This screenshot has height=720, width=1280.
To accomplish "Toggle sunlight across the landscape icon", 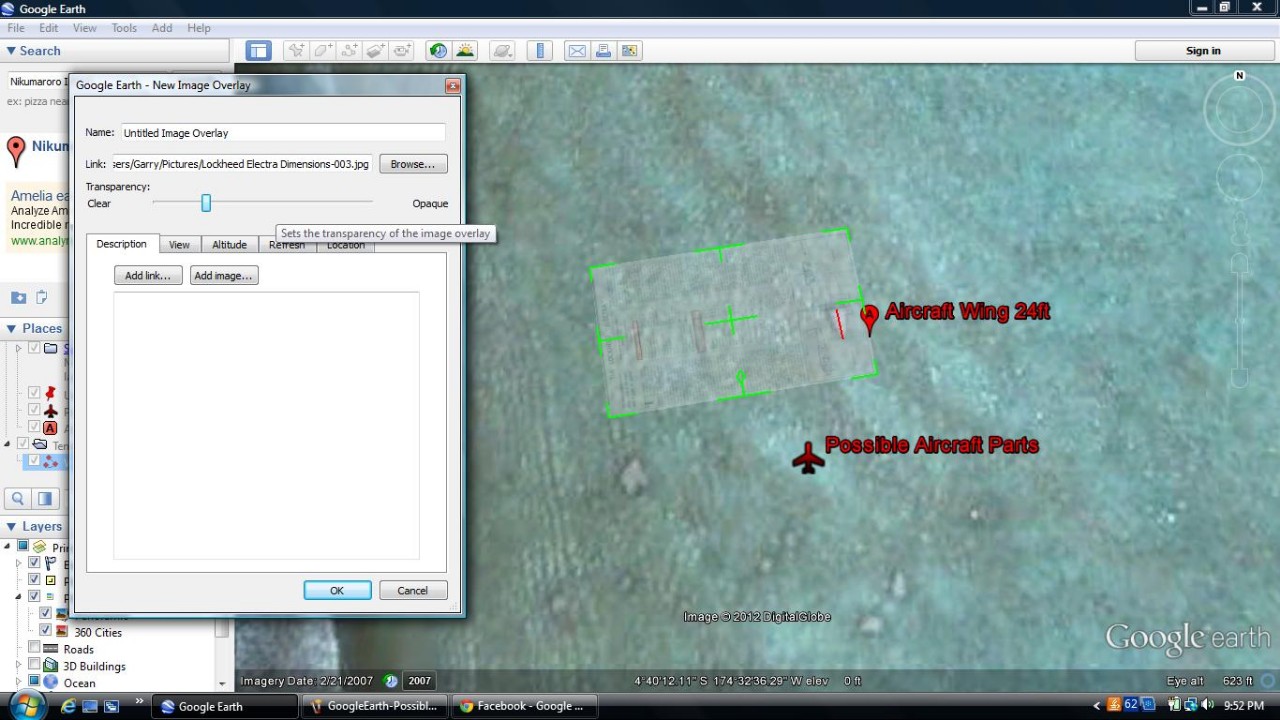I will coord(465,51).
